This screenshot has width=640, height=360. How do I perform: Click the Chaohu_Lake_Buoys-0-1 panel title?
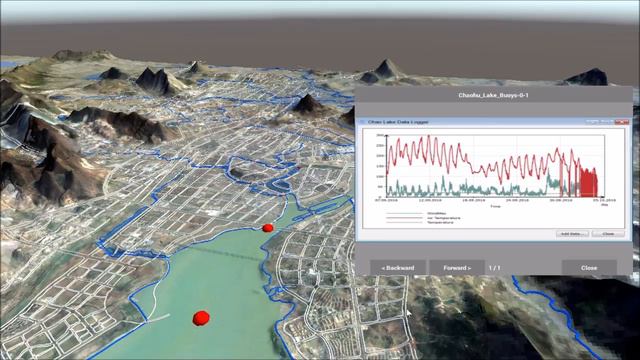[493, 95]
